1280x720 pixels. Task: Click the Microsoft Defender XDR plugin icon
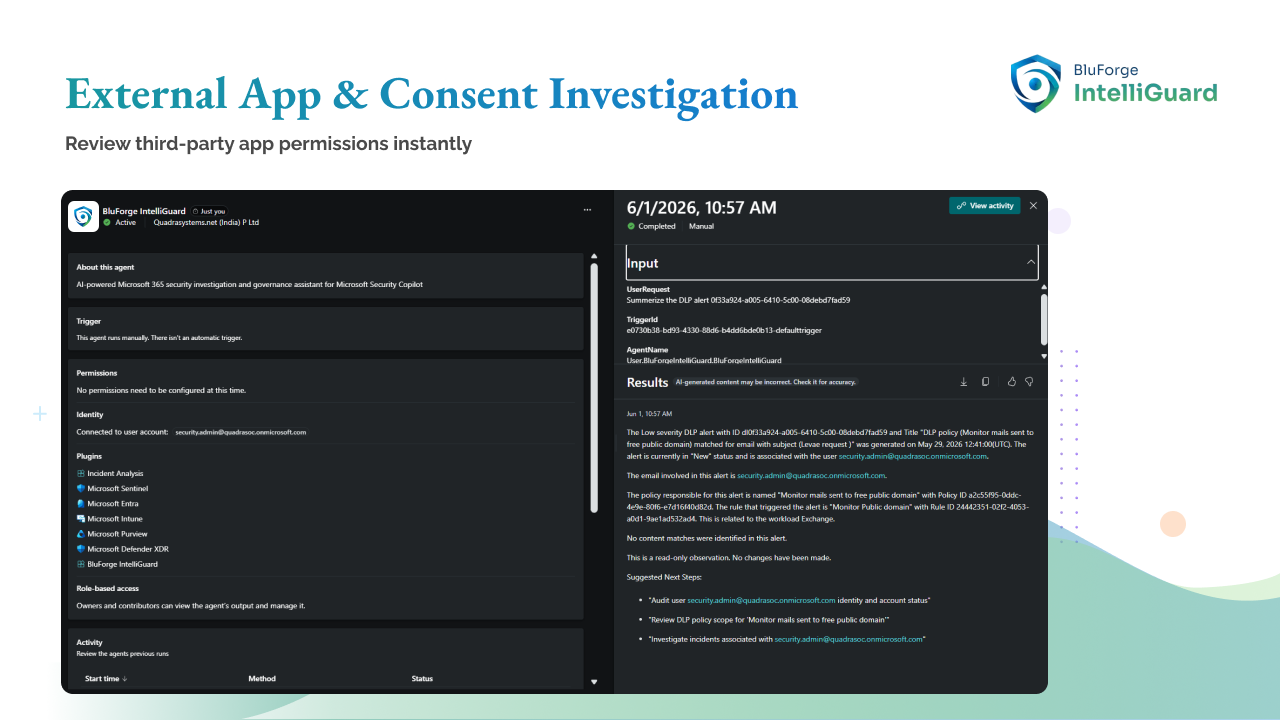pyautogui.click(x=81, y=549)
